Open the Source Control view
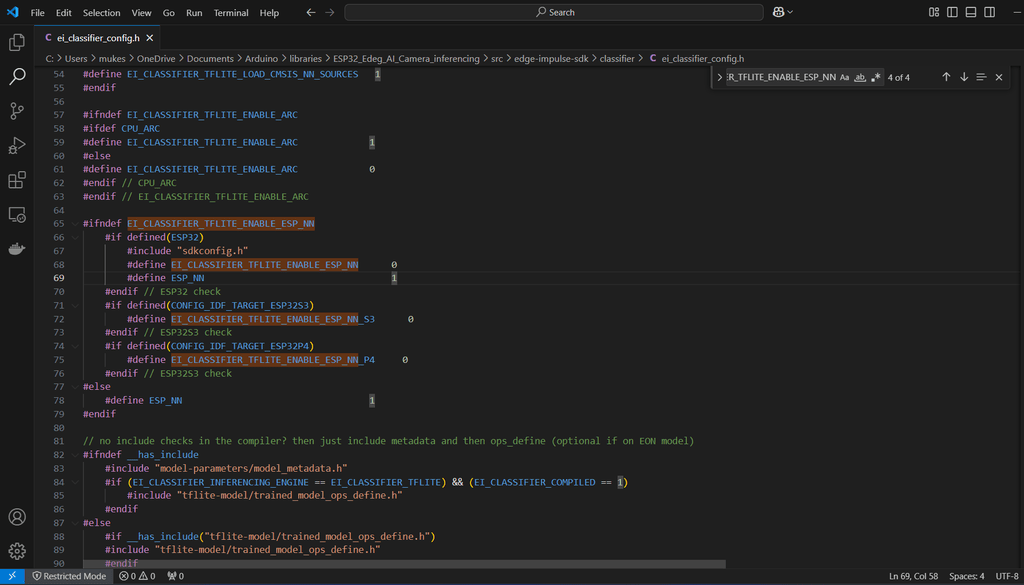The image size is (1024, 585). click(17, 111)
